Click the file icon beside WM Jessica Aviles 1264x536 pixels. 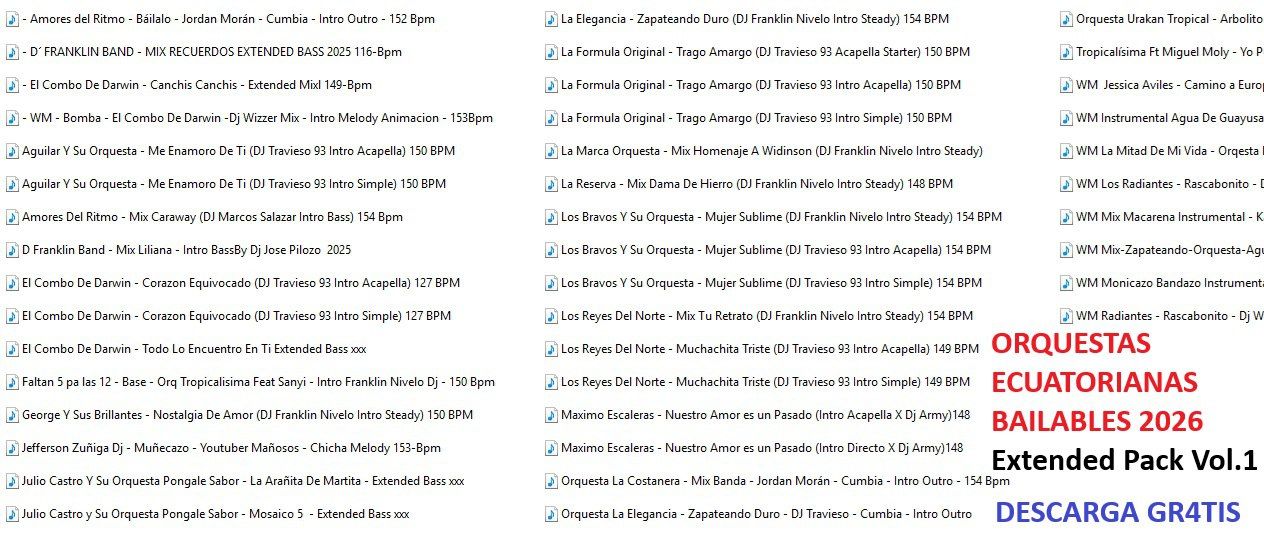pos(1066,85)
